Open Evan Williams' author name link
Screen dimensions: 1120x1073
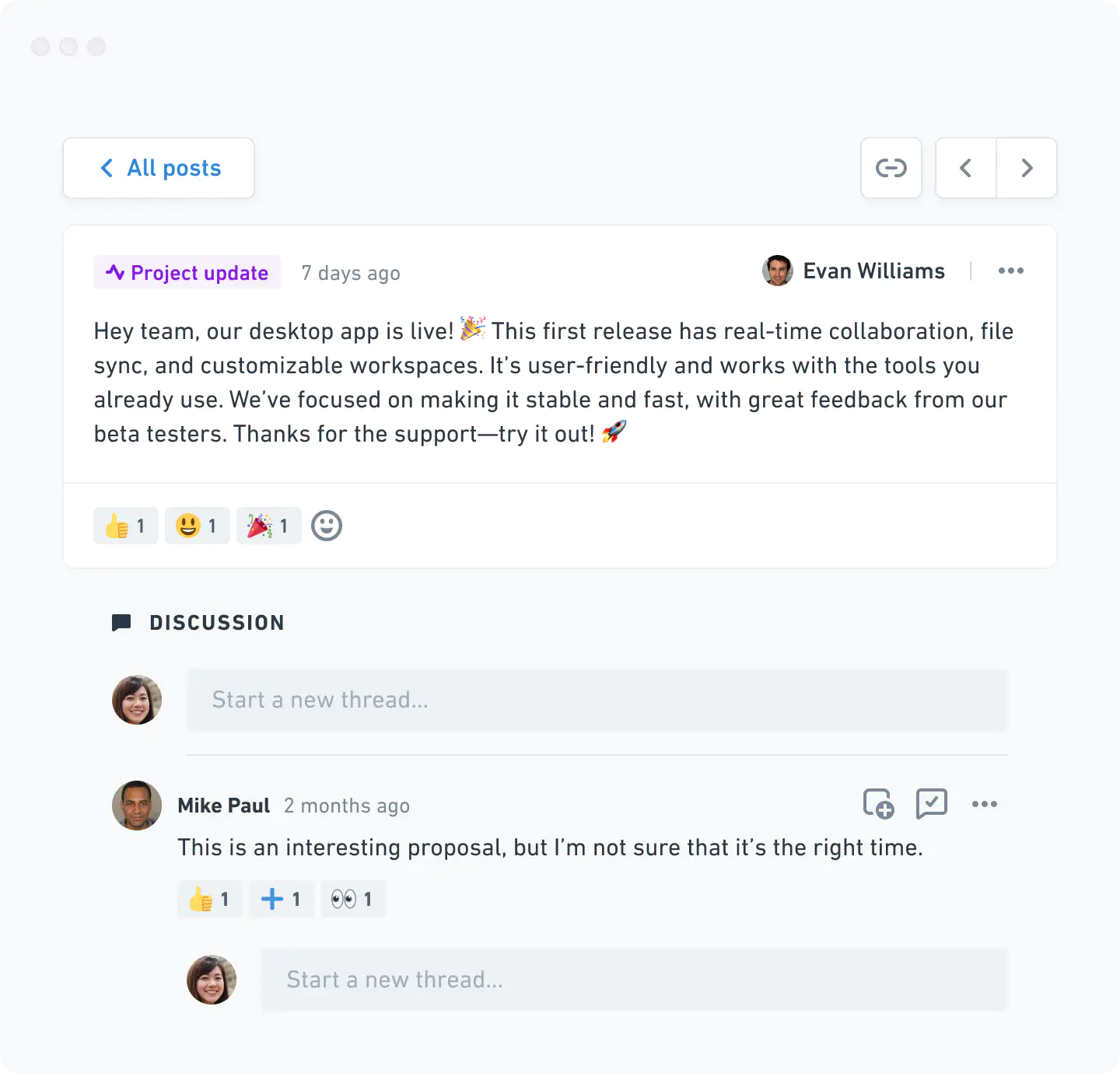(873, 271)
